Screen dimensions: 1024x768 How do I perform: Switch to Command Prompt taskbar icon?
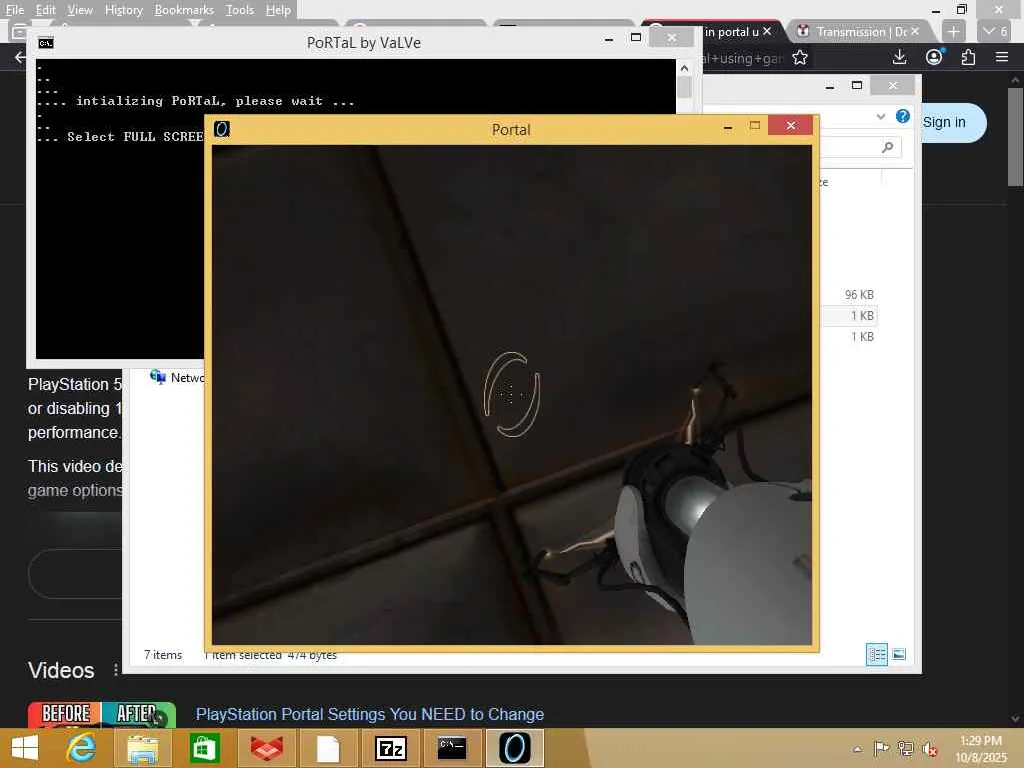[x=452, y=748]
